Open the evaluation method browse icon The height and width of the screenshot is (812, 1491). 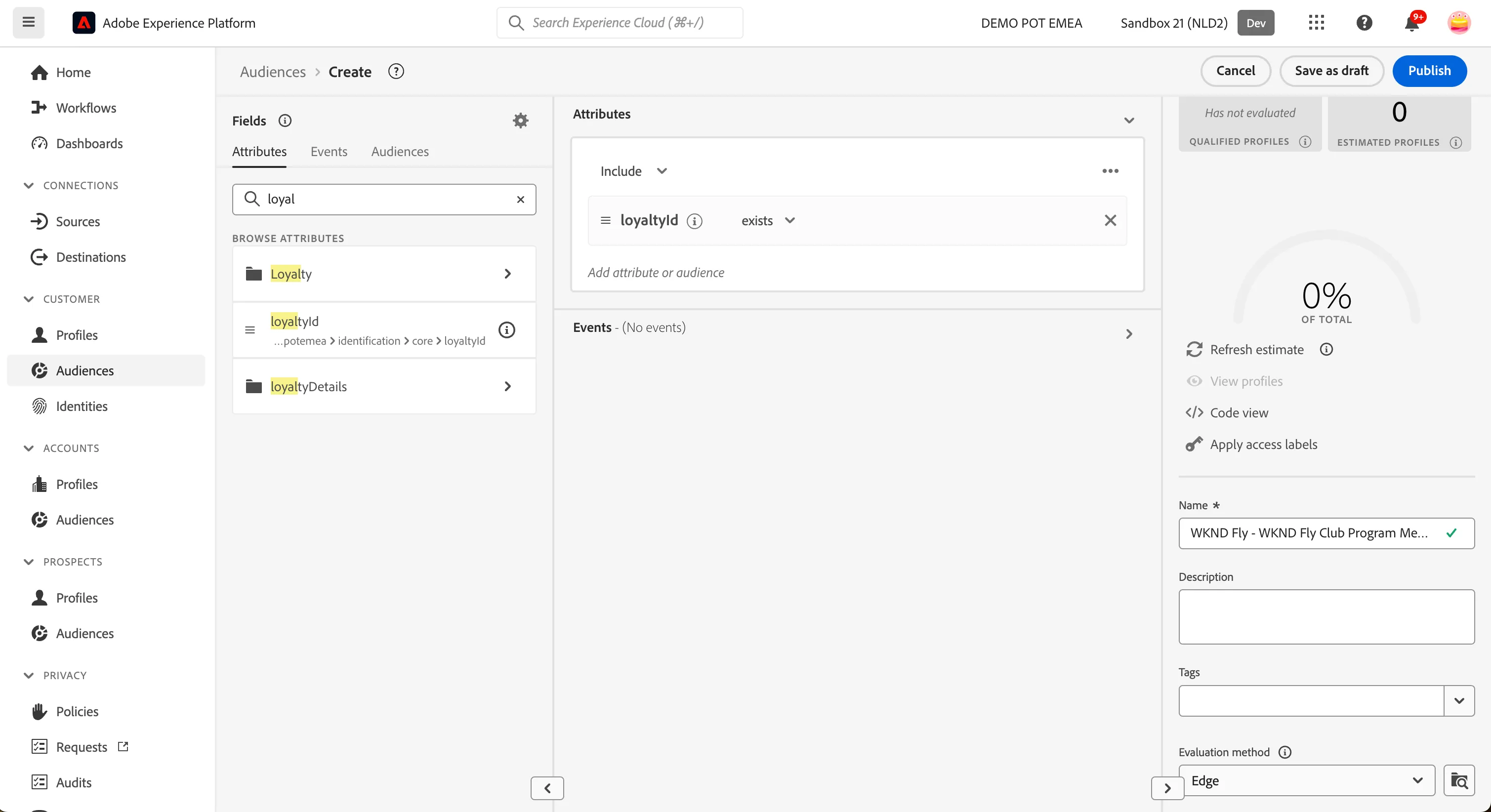tap(1458, 780)
